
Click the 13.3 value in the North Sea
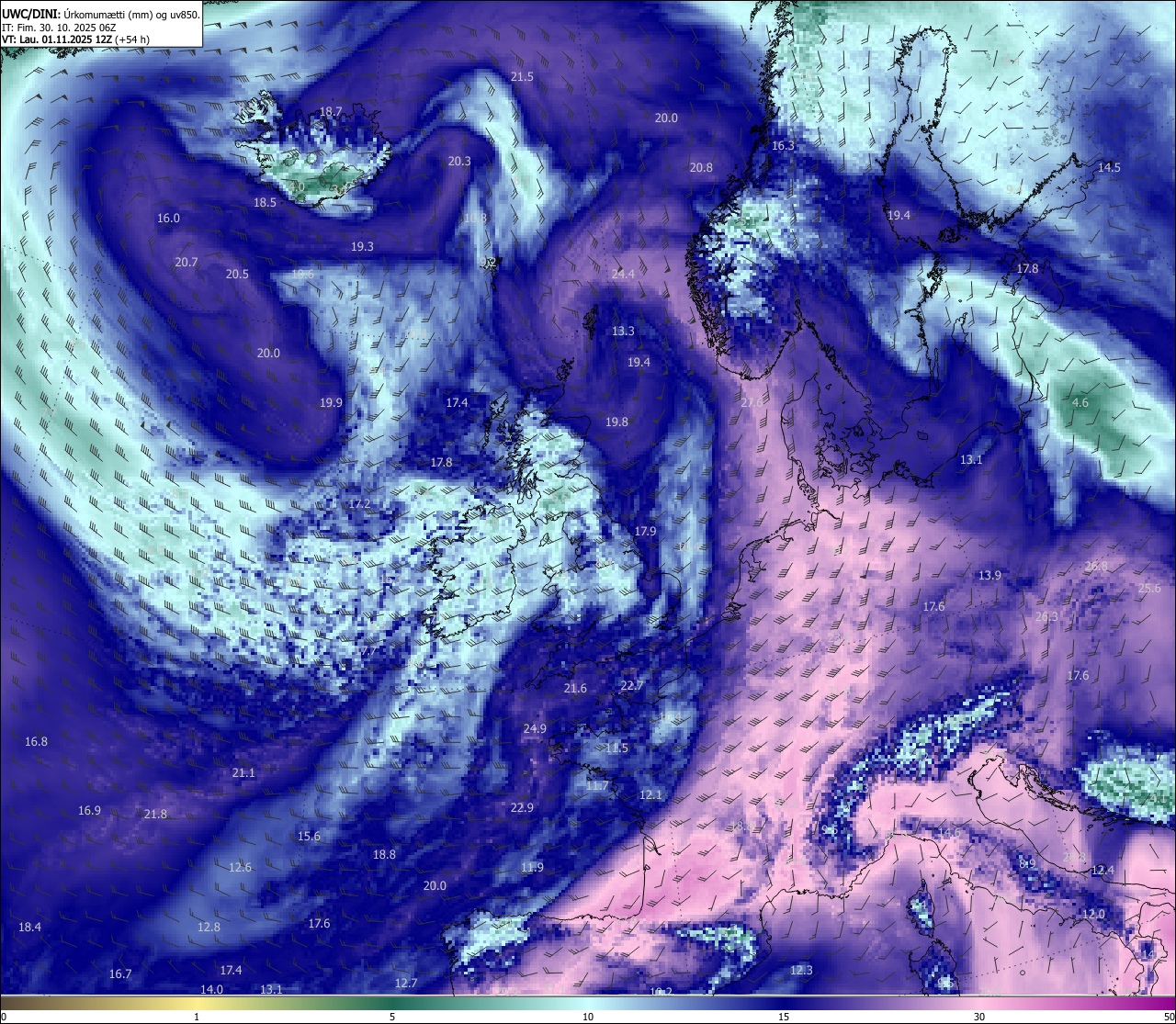click(x=623, y=332)
